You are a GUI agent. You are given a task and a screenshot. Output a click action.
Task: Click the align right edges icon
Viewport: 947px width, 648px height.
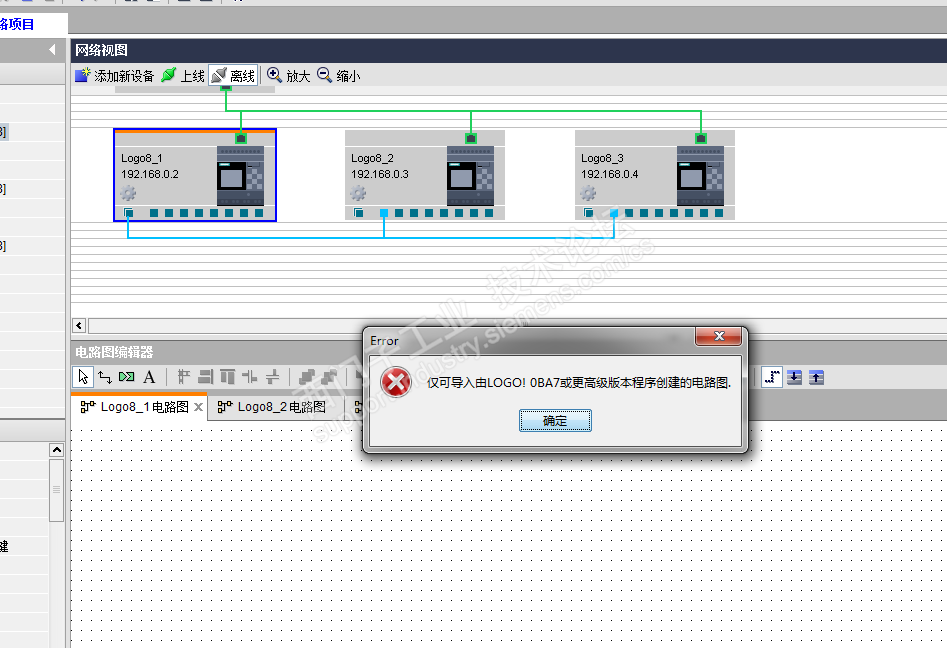click(x=206, y=377)
